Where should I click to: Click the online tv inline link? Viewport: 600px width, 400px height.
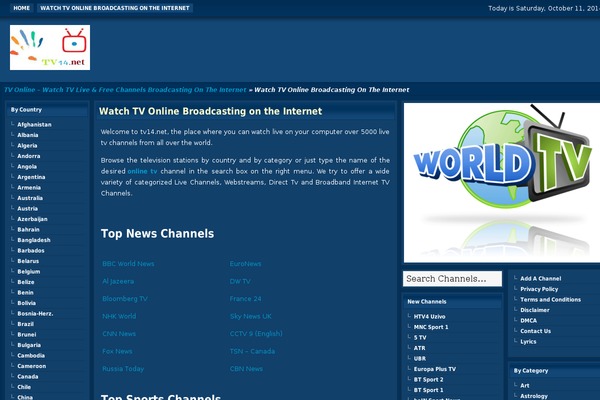142,171
